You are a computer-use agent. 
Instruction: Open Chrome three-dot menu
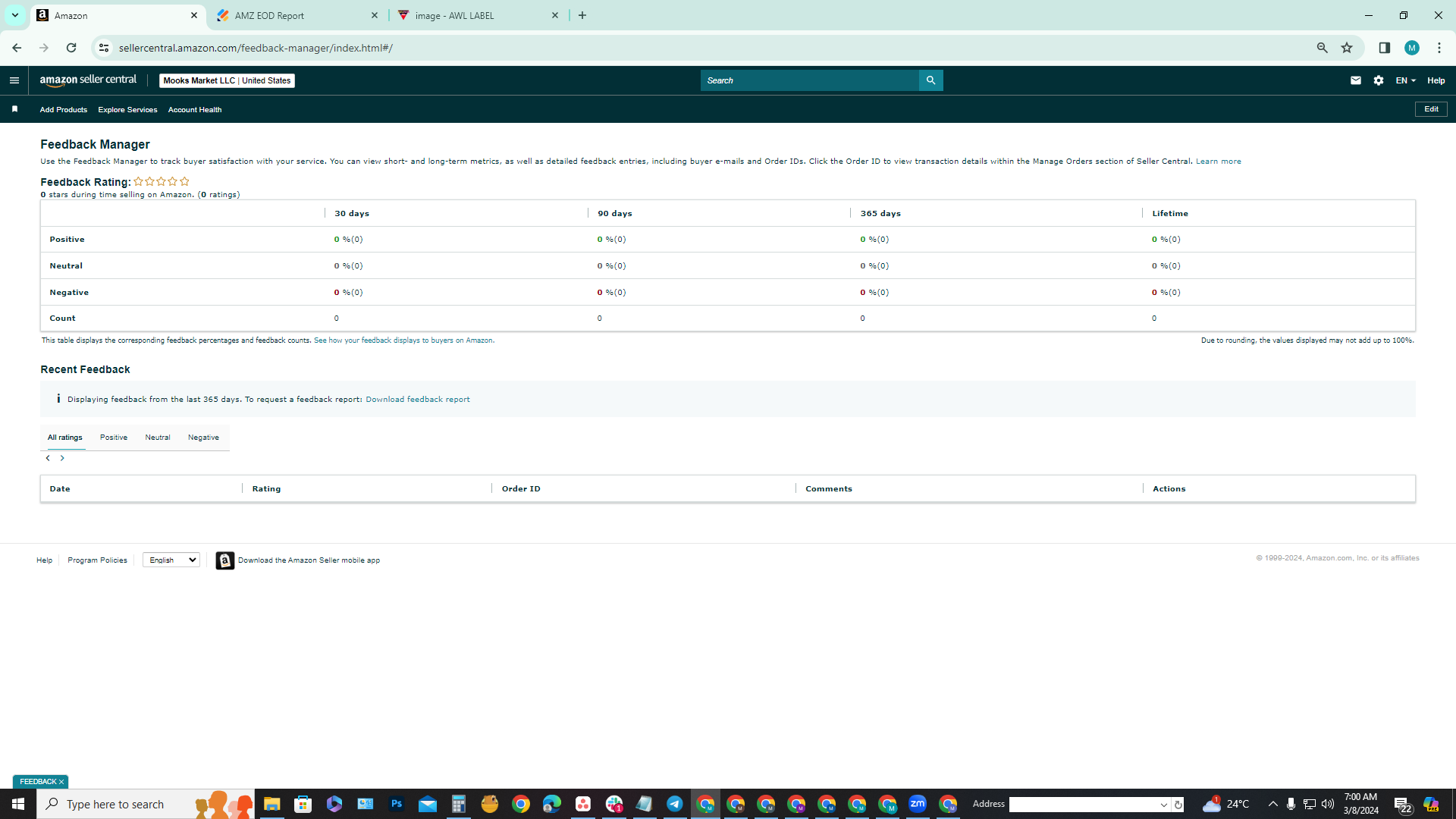coord(1439,48)
